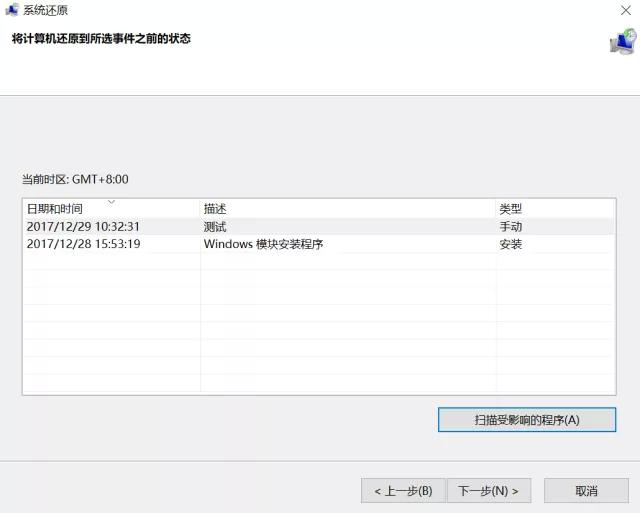The height and width of the screenshot is (513, 640).
Task: Click the Windows 模块安装程序 description cell
Action: pos(263,244)
